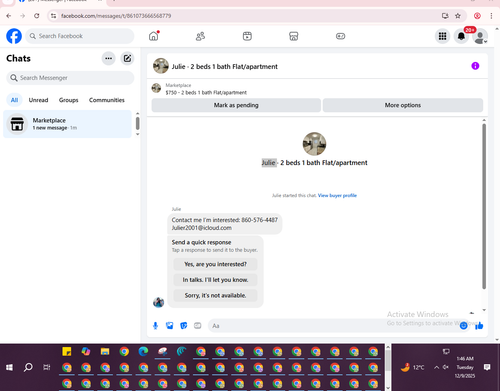Select the Communities chats filter
The width and height of the screenshot is (500, 391).
(107, 100)
